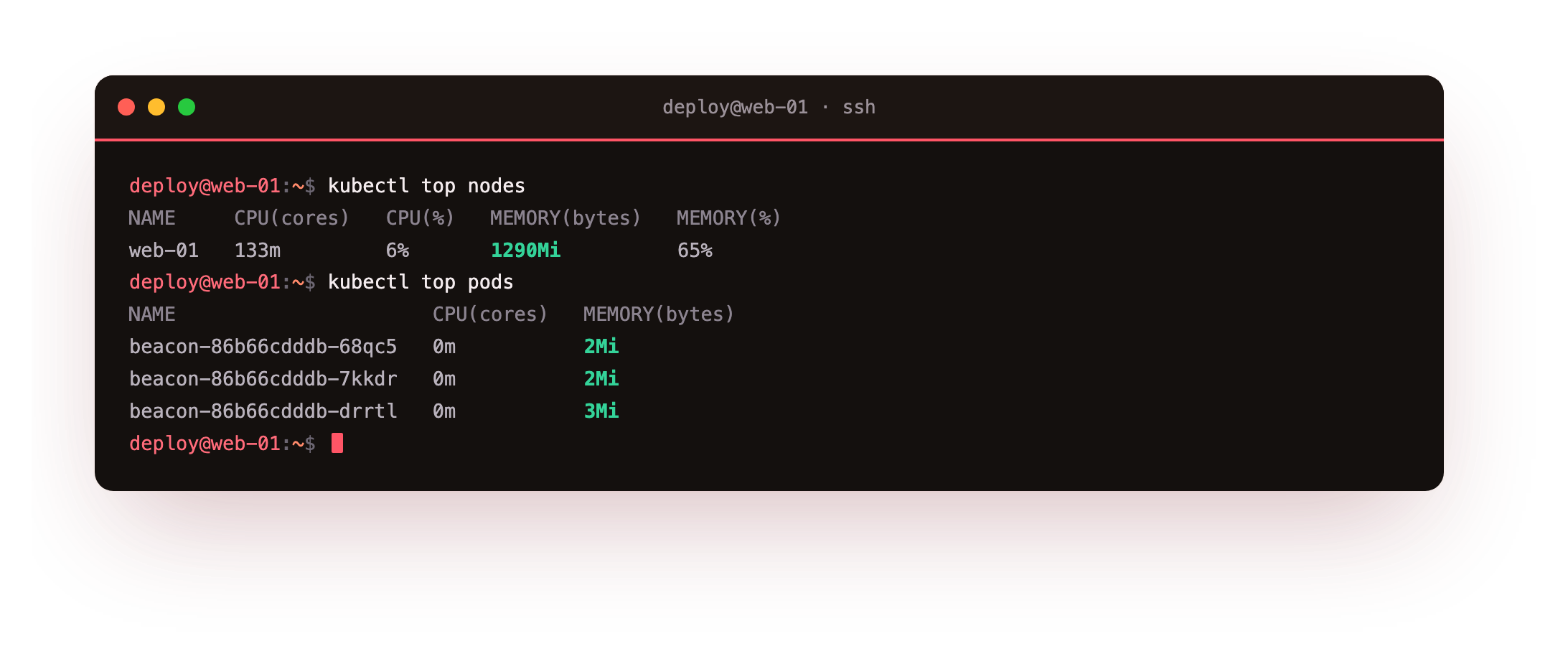Click the node name web-01 in the table row

(x=164, y=251)
